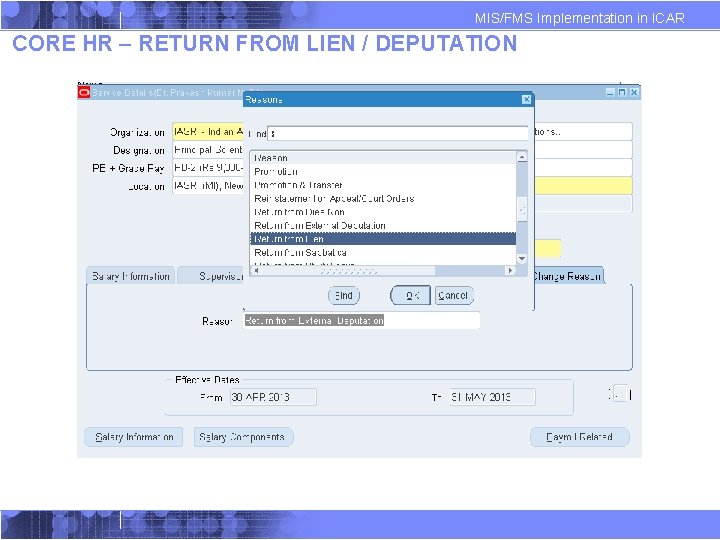Click the PB + Grade Pay field

point(208,168)
